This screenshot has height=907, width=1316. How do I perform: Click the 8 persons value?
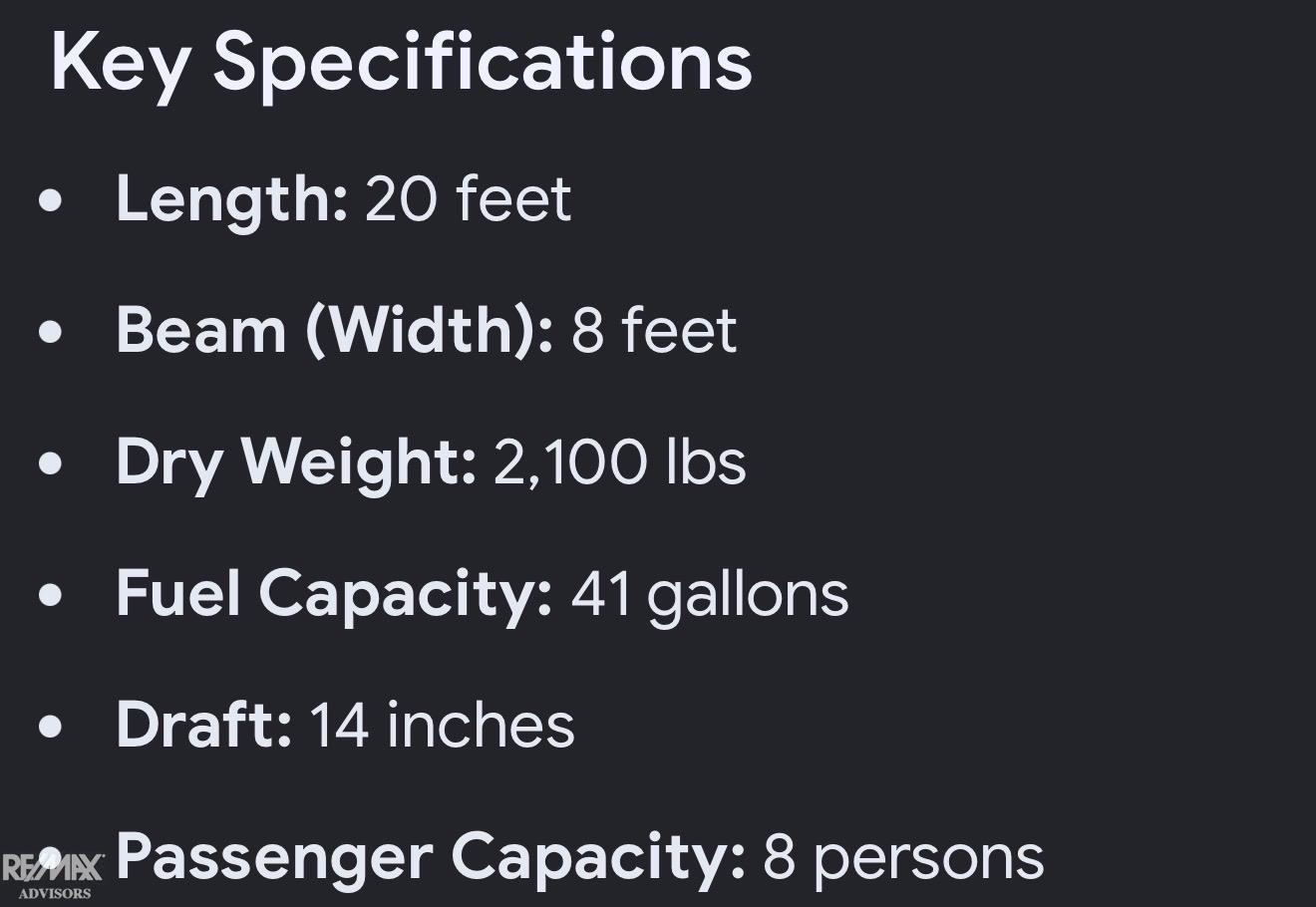click(903, 858)
